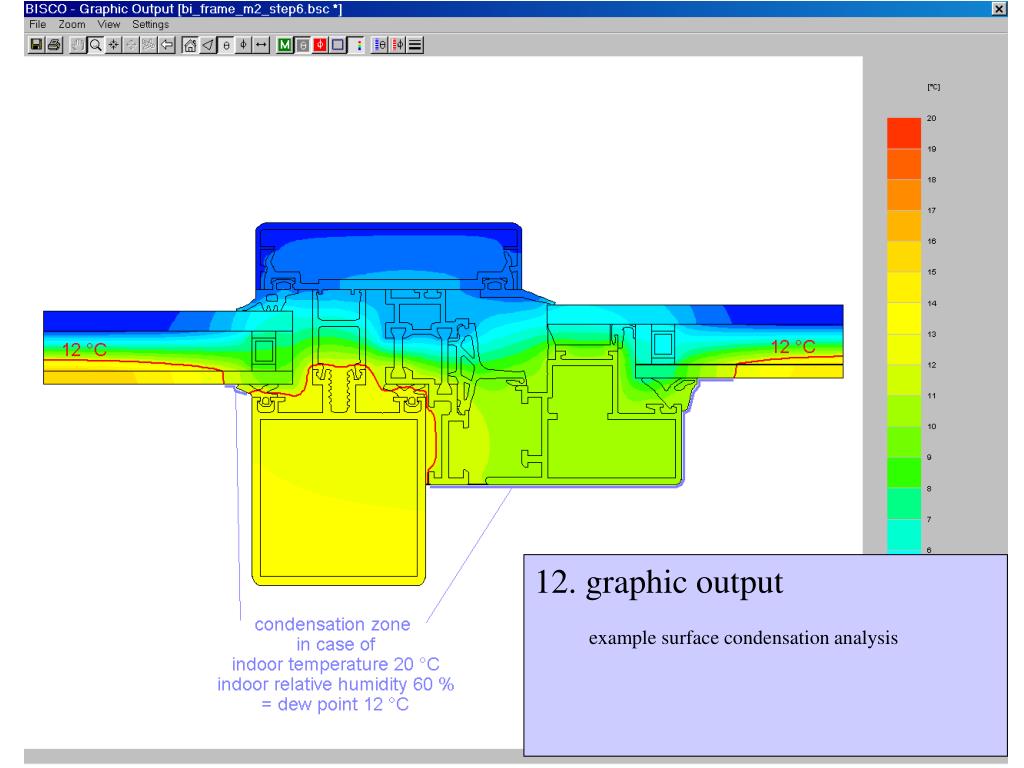Open the Zoom menu
This screenshot has height=768, width=1024.
click(72, 24)
